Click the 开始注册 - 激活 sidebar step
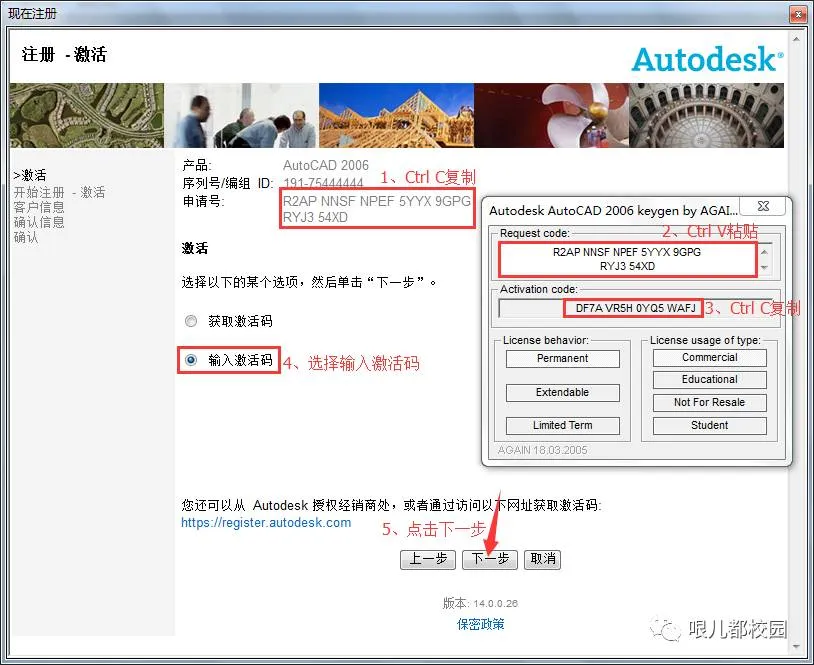The image size is (814, 665). (59, 192)
